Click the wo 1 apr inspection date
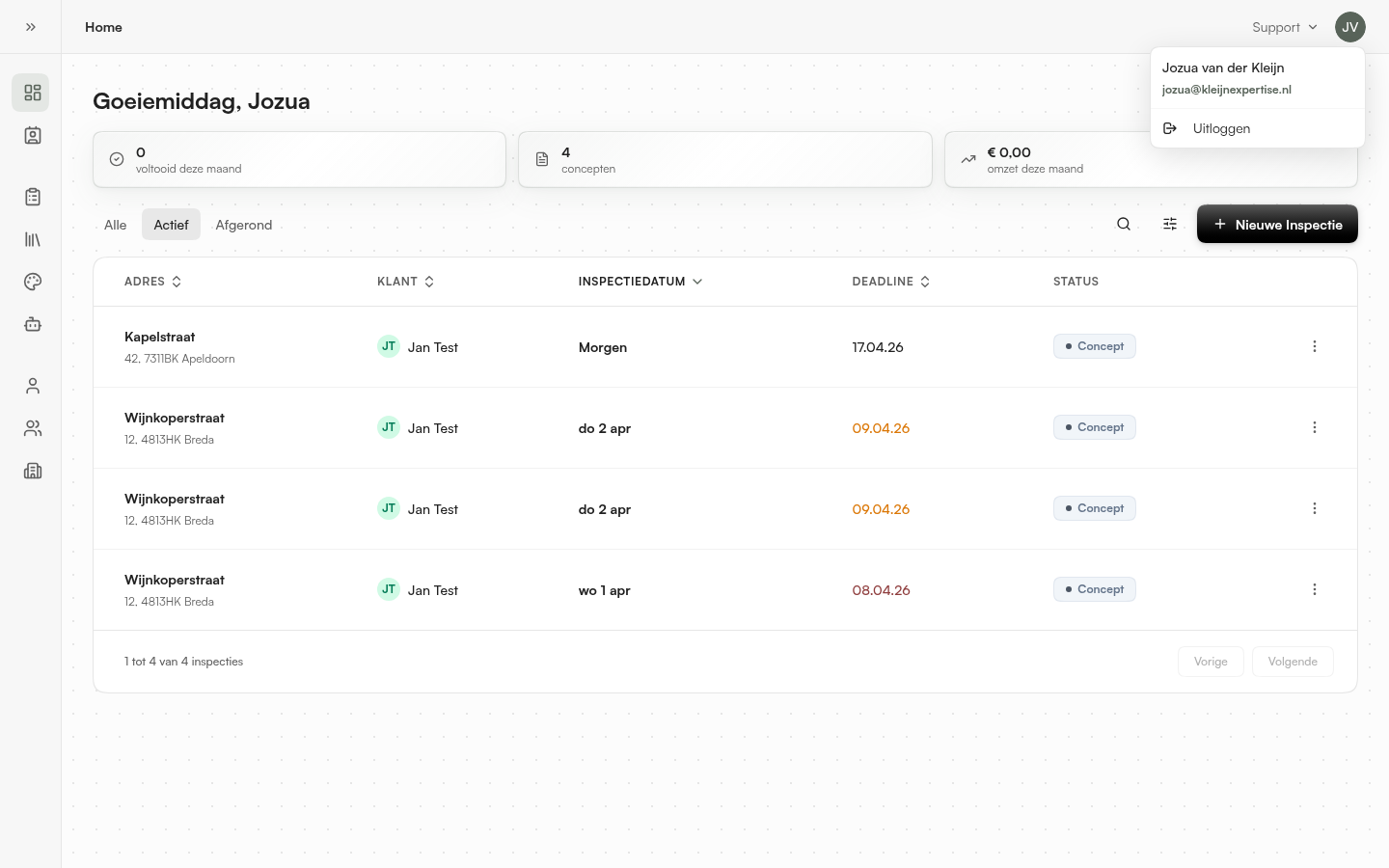The width and height of the screenshot is (1389, 868). [605, 590]
